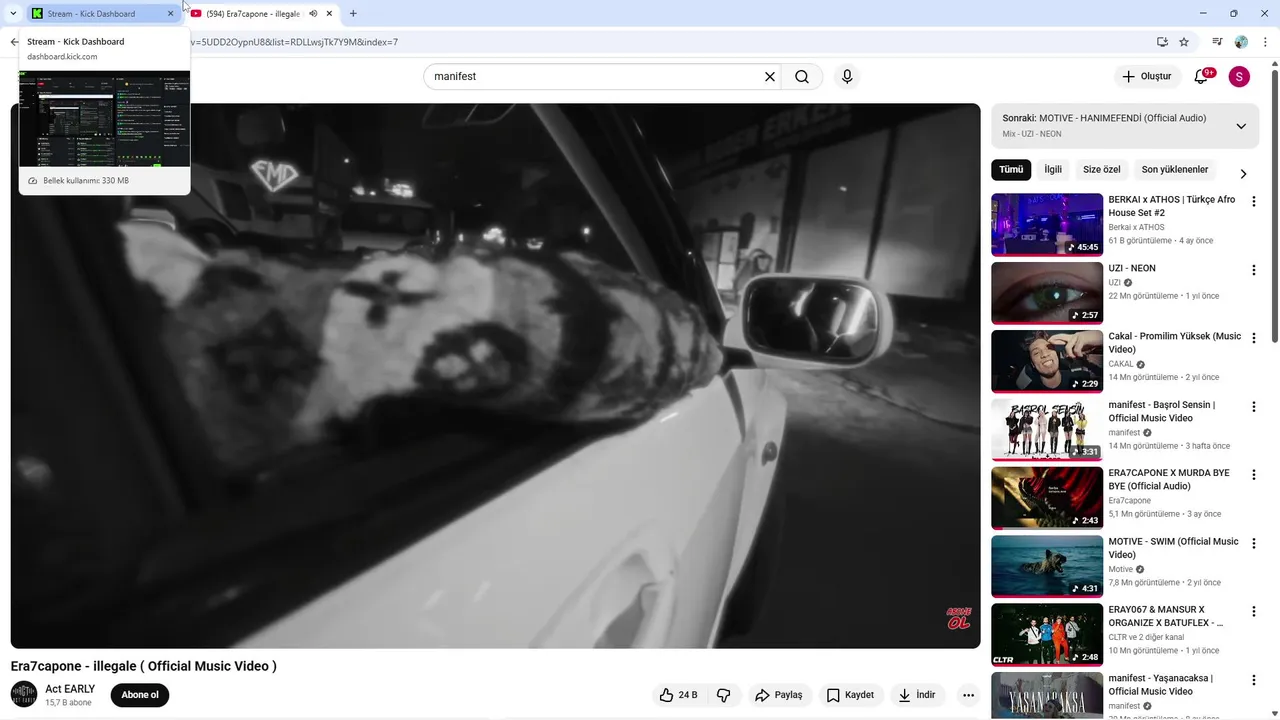Close the Era7capone YouTube tab
Image resolution: width=1280 pixels, height=720 pixels.
(x=329, y=14)
